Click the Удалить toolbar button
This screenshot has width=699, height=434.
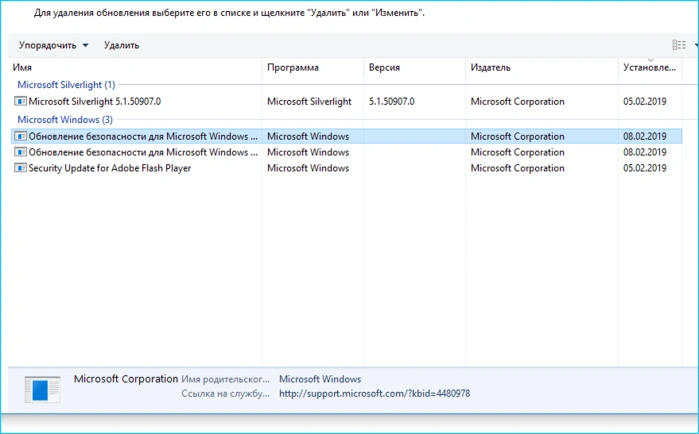(121, 45)
